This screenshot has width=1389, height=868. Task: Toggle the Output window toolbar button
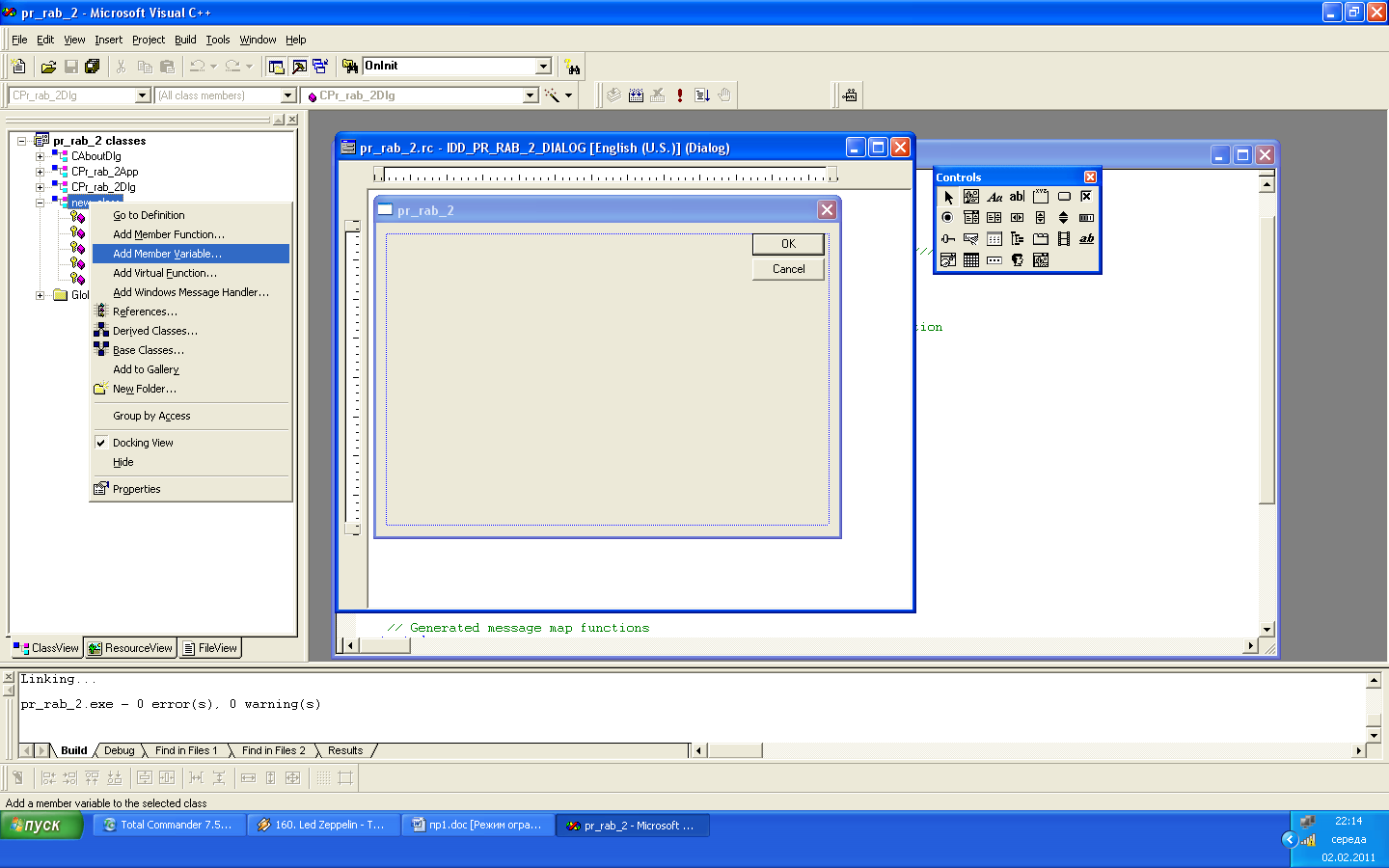pyautogui.click(x=299, y=67)
